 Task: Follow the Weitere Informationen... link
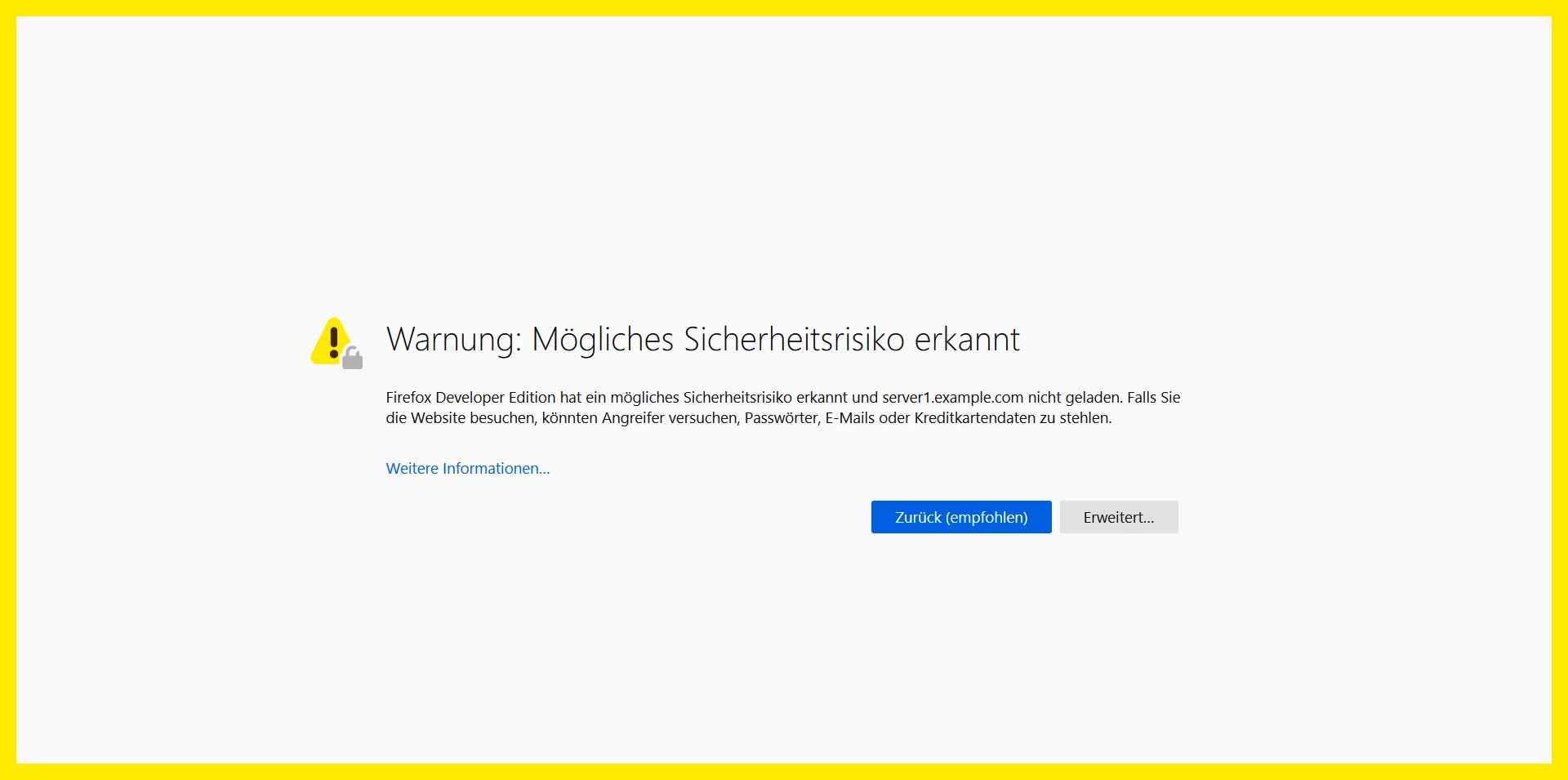pos(468,468)
